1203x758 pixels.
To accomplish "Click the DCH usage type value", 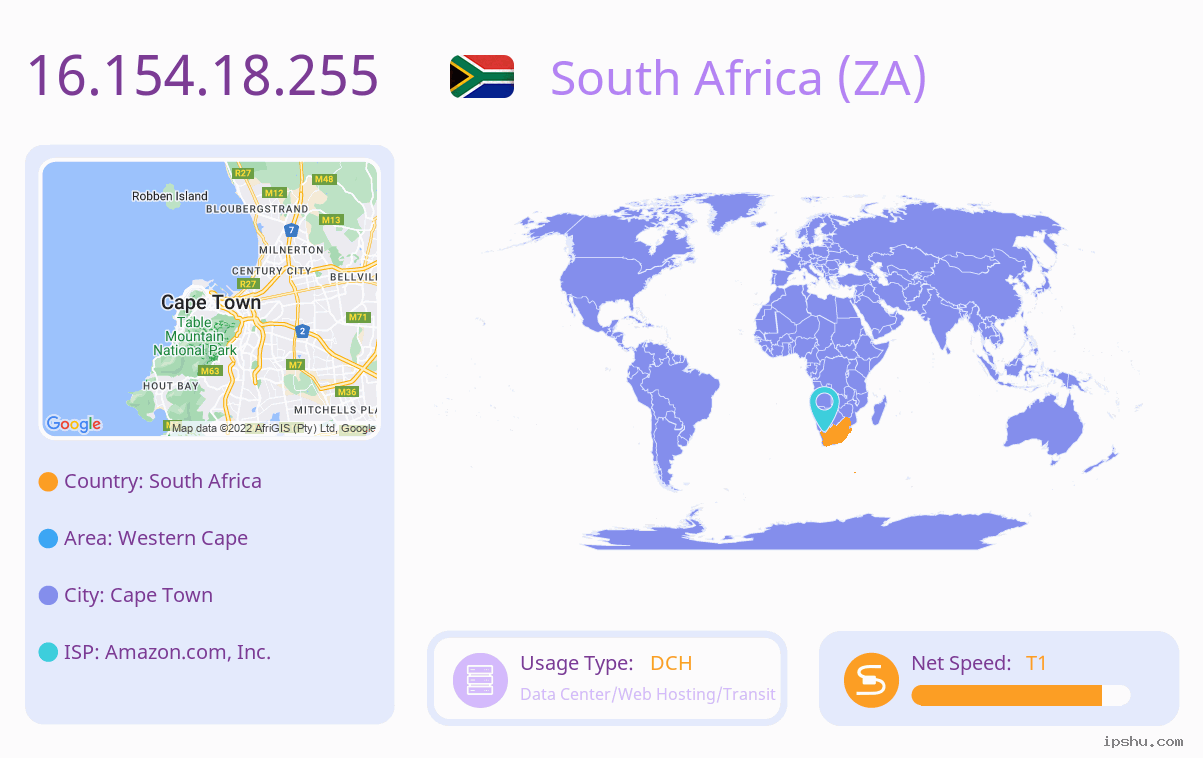I will (671, 663).
